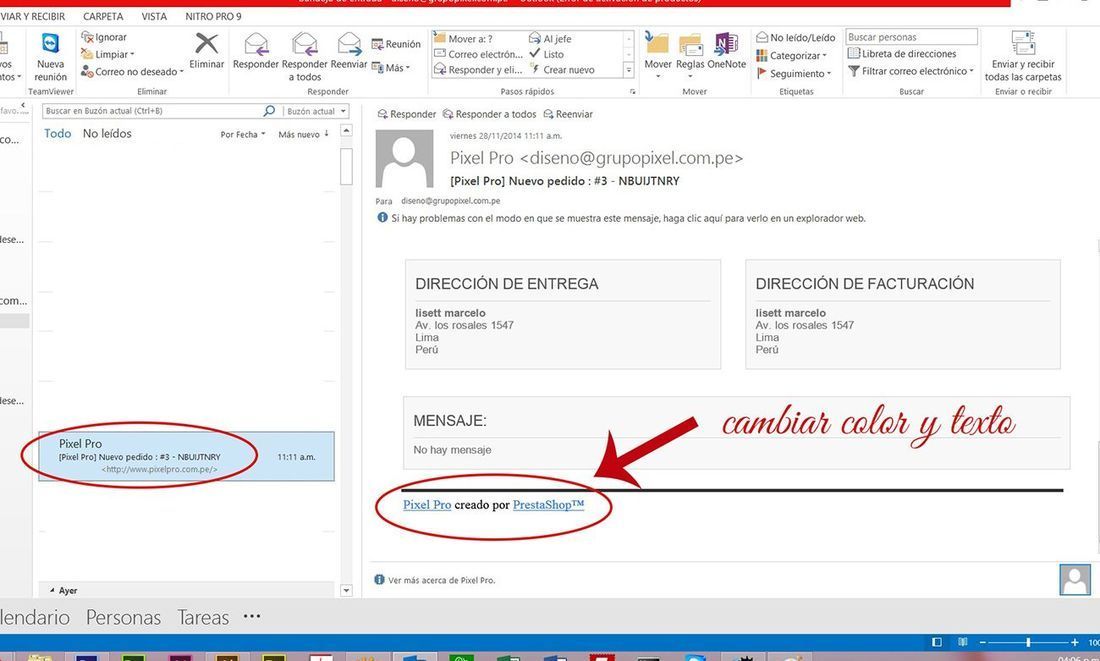Collapse the Ayer message group
The width and height of the screenshot is (1100, 661).
[x=52, y=590]
